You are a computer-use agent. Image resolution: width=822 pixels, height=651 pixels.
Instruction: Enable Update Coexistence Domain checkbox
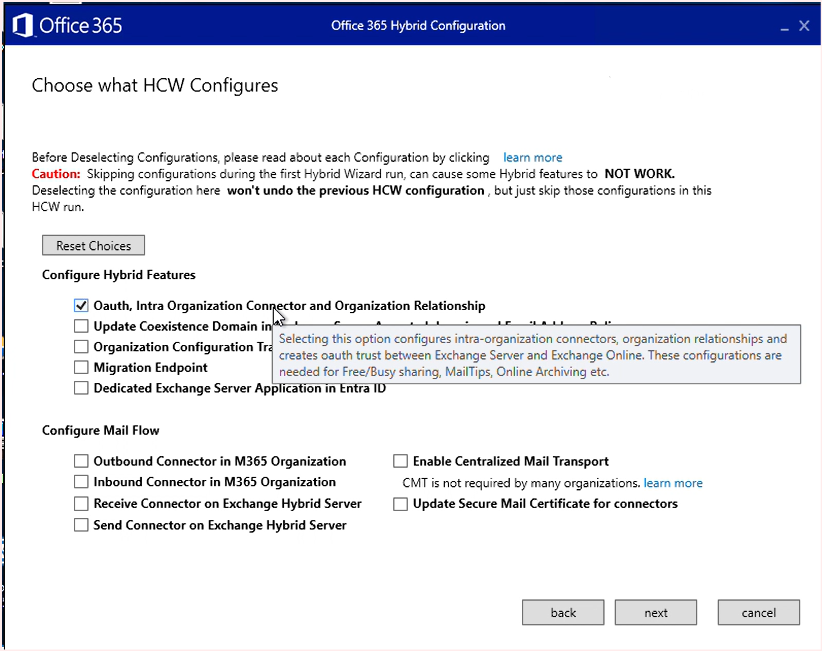tap(81, 326)
